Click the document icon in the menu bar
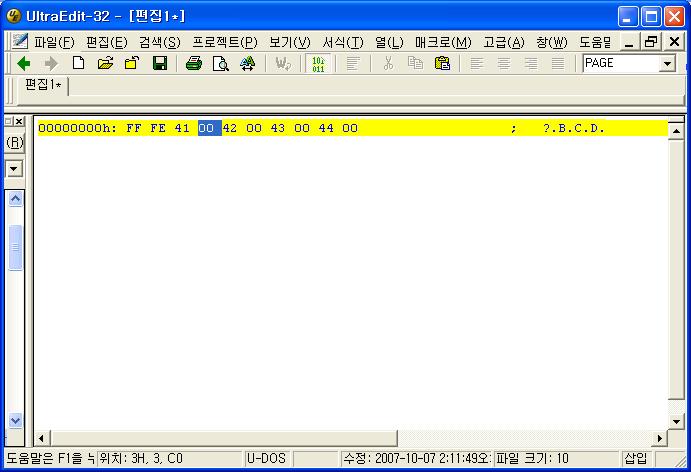 coord(19,42)
